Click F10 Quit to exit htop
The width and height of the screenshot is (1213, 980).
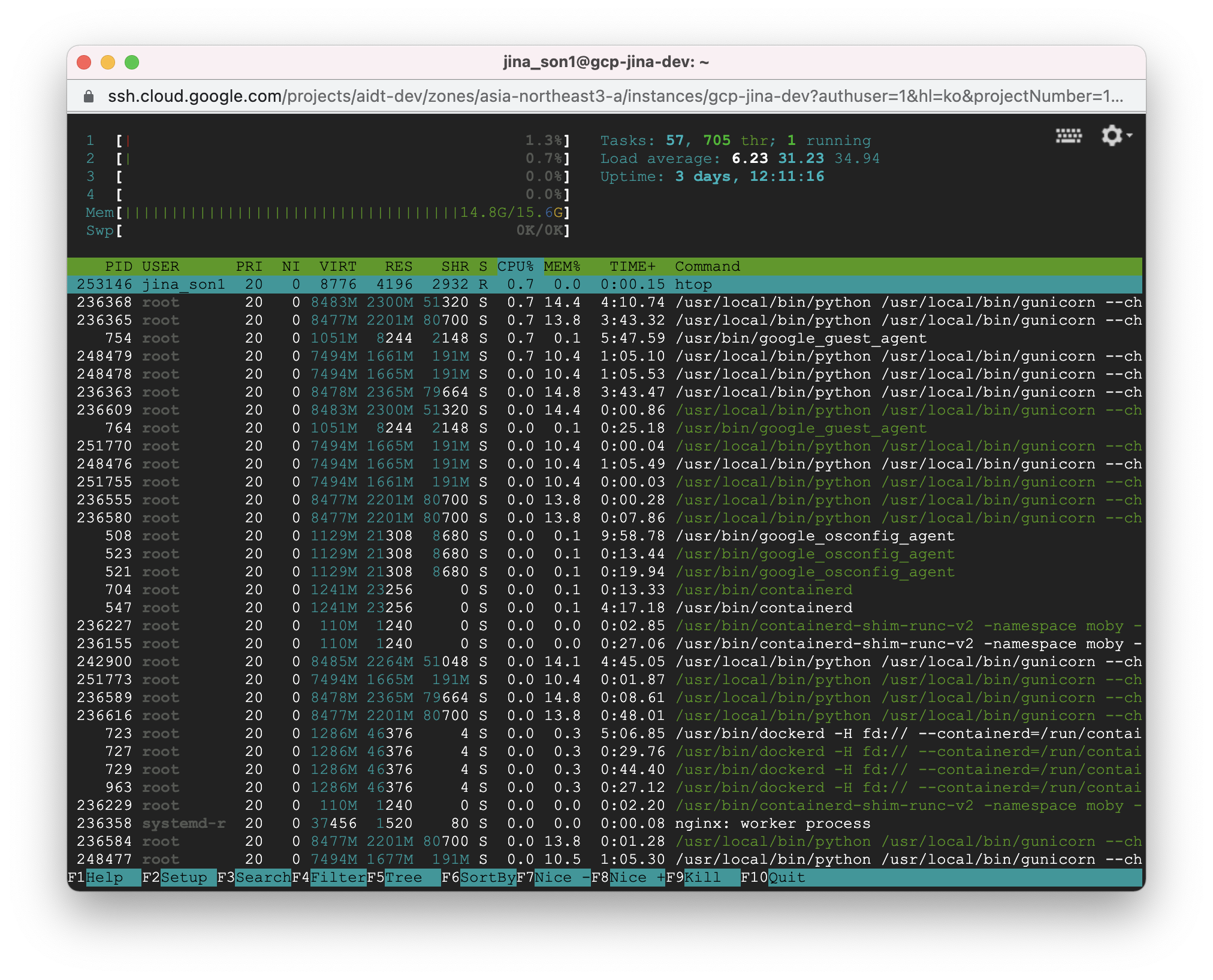point(786,878)
